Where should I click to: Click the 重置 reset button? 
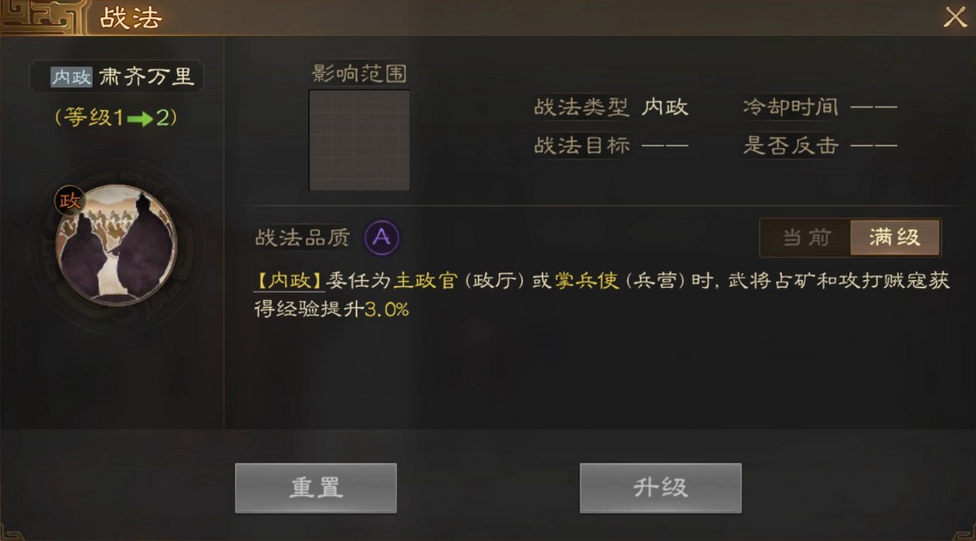(x=316, y=488)
